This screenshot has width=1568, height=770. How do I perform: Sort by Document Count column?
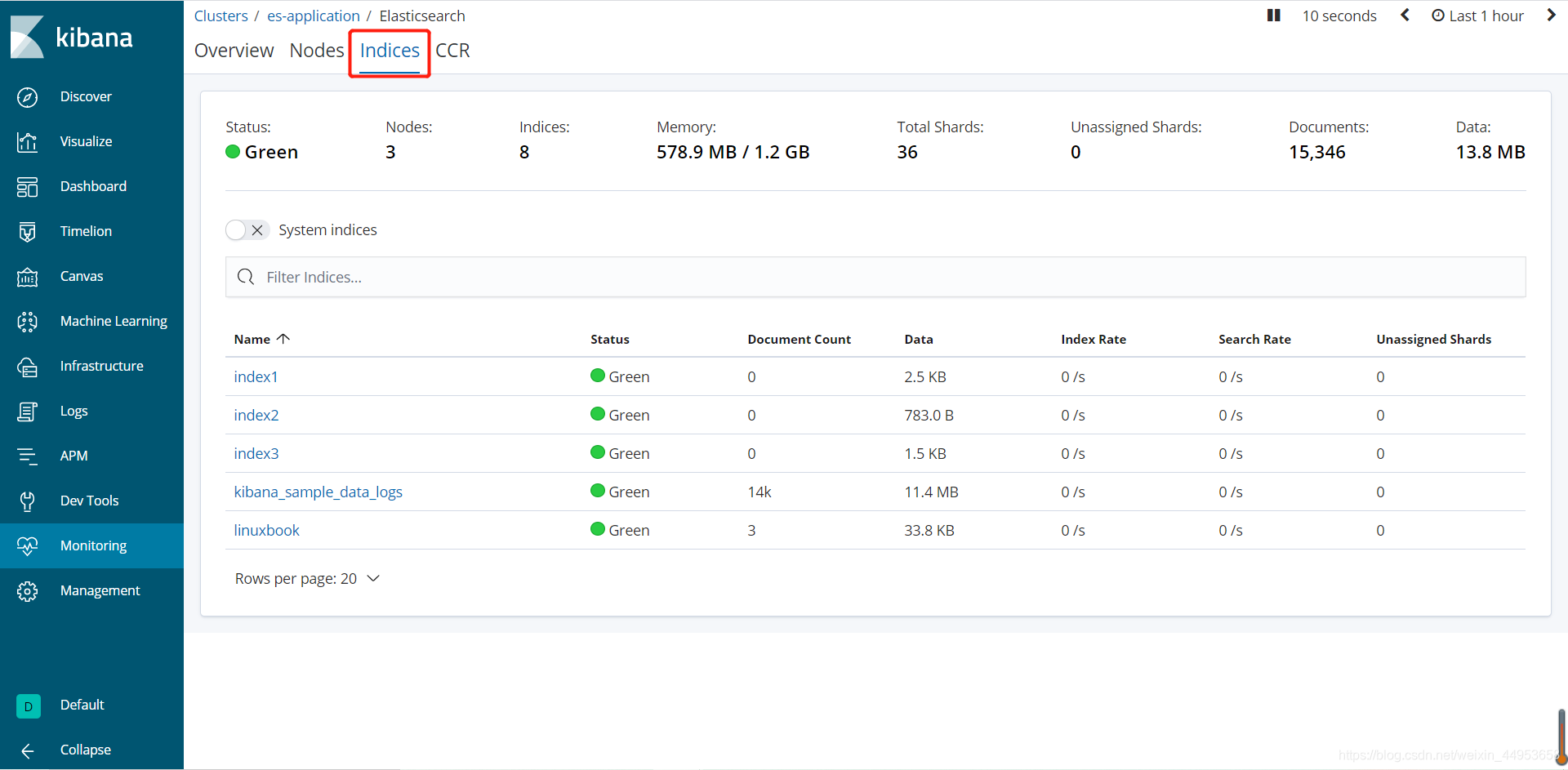click(799, 340)
